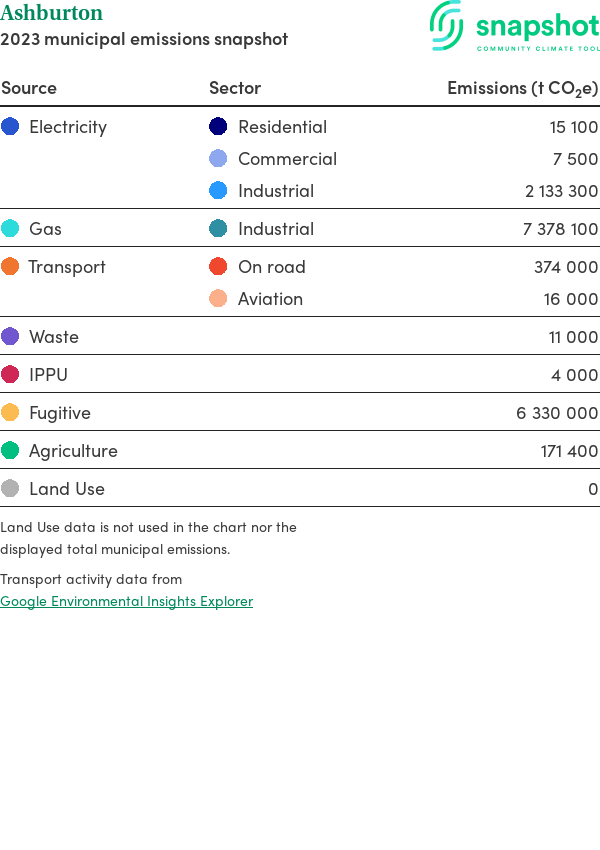Click the Agriculture green dot

tap(10, 451)
